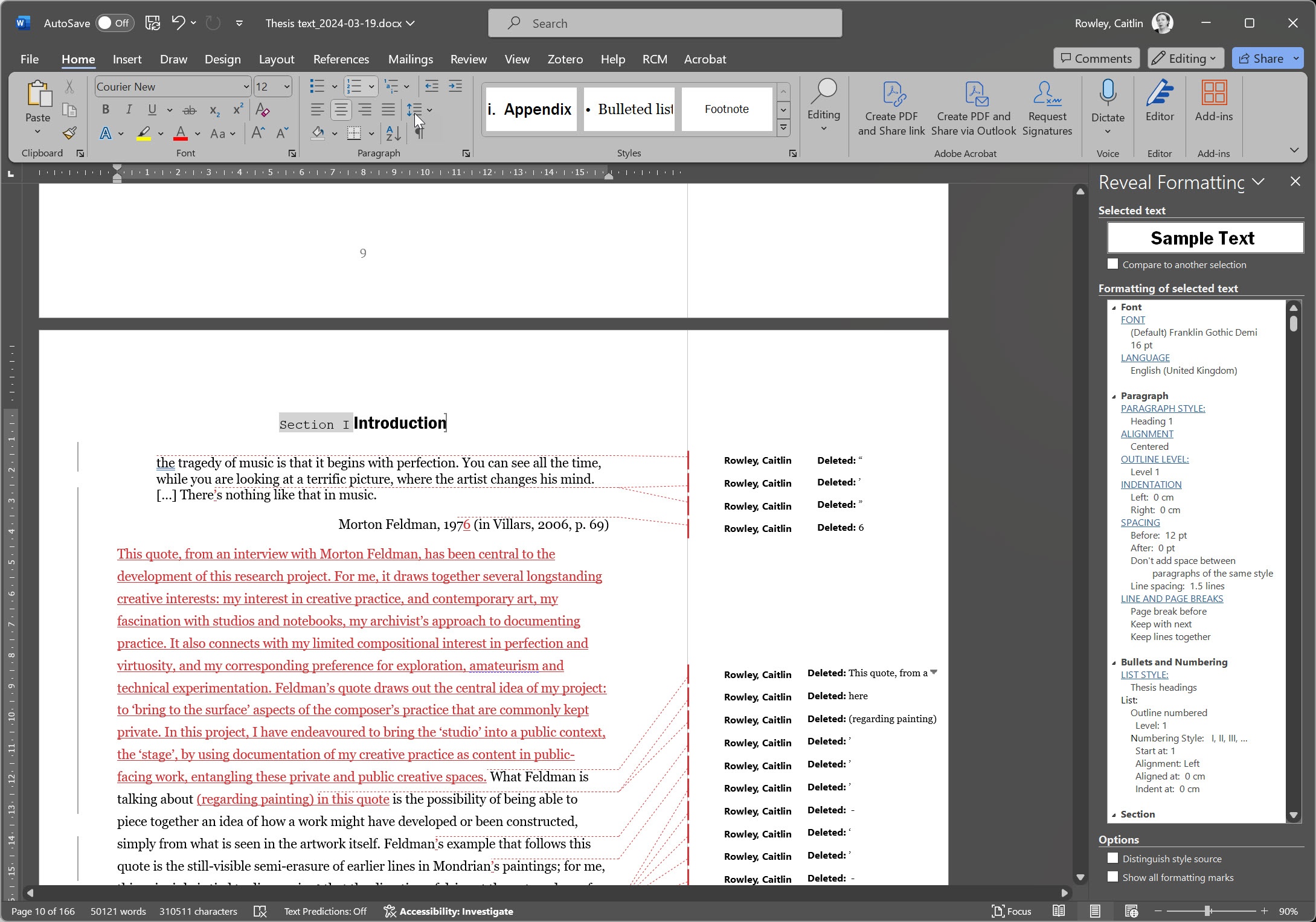1316x922 pixels.
Task: Show paragraph marks (pilcrow)
Action: point(420,133)
